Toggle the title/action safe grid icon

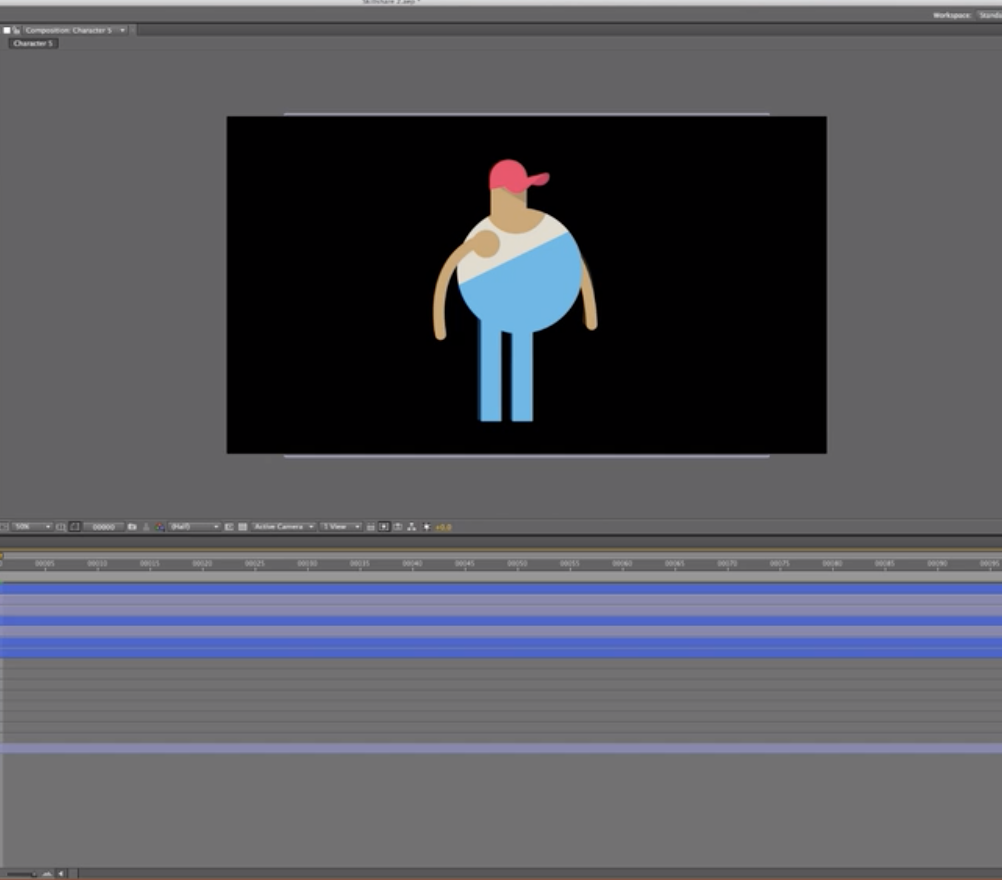(61, 526)
